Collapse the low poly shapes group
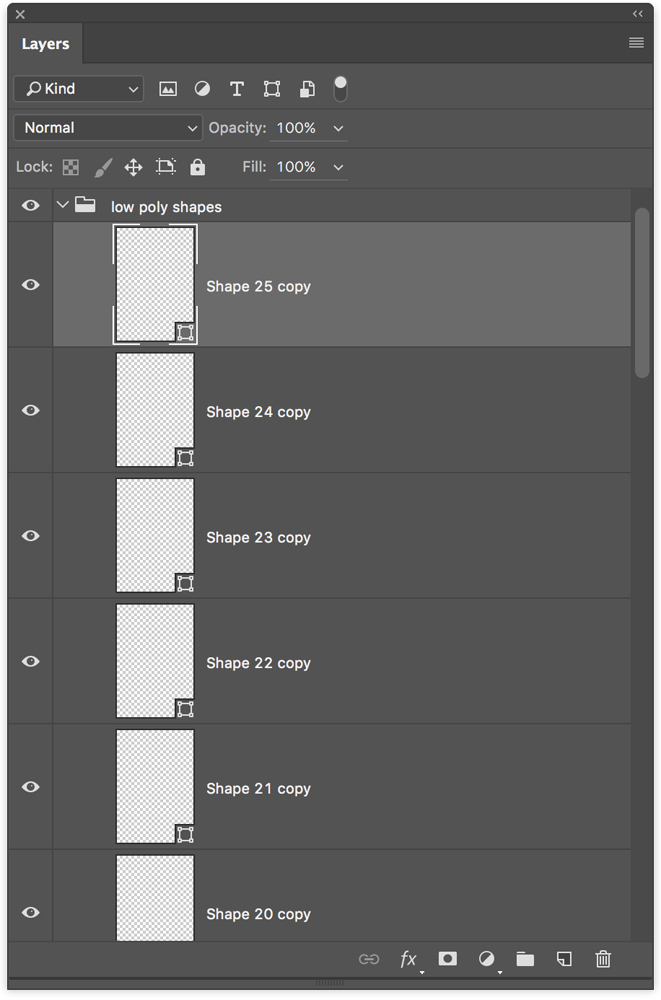Screen dimensions: 661x1000 pos(62,205)
